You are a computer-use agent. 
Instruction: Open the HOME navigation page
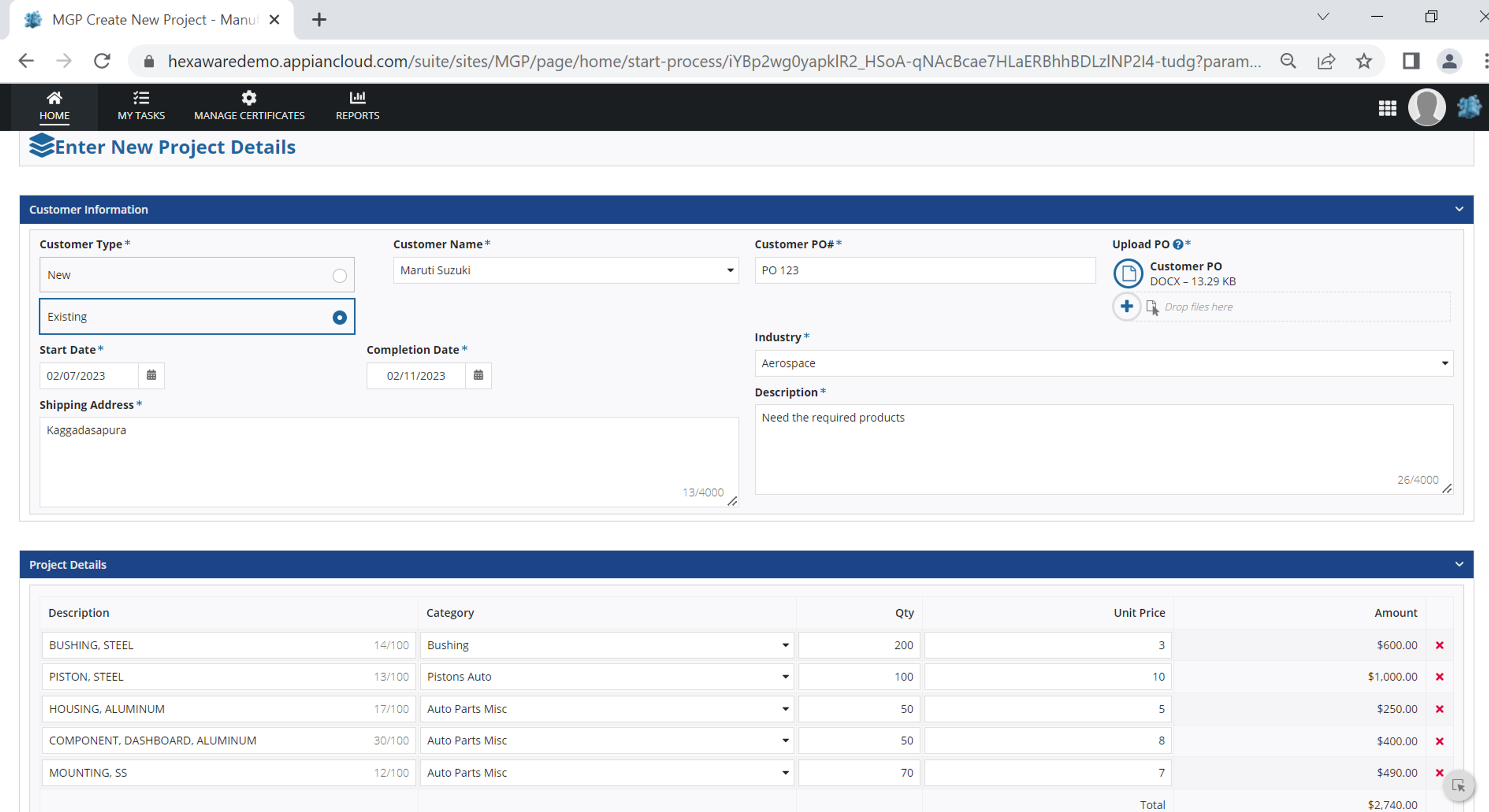pyautogui.click(x=54, y=106)
